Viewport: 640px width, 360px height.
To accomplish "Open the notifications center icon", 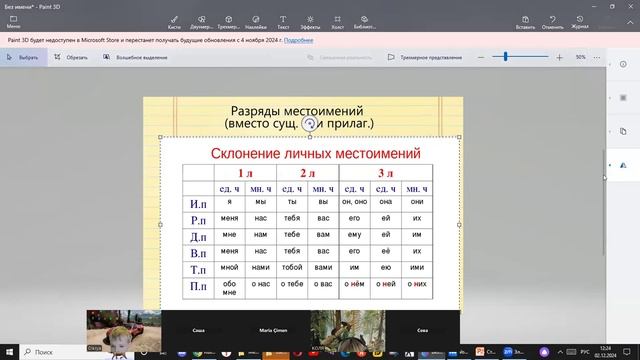I will pyautogui.click(x=627, y=352).
